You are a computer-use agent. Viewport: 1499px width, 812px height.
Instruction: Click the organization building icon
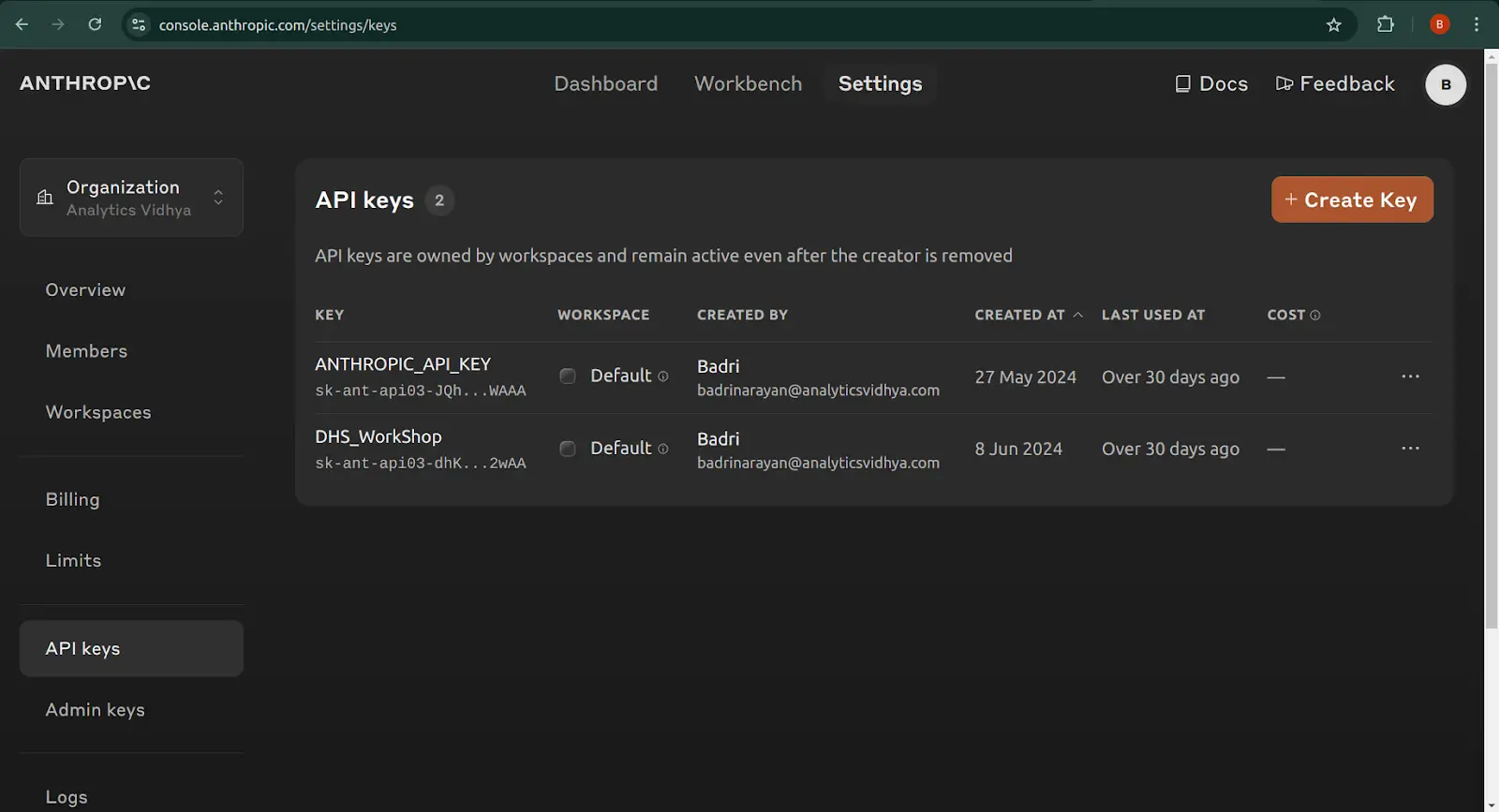tap(45, 197)
